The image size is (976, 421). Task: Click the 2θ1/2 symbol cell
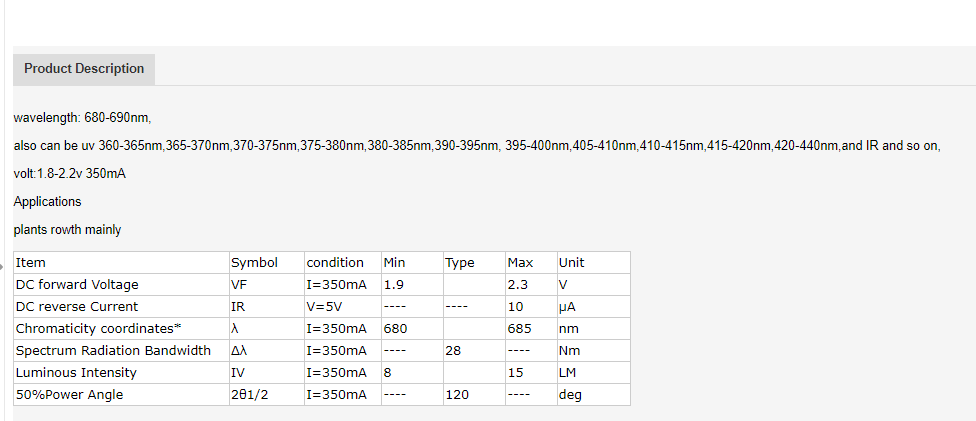[267, 395]
